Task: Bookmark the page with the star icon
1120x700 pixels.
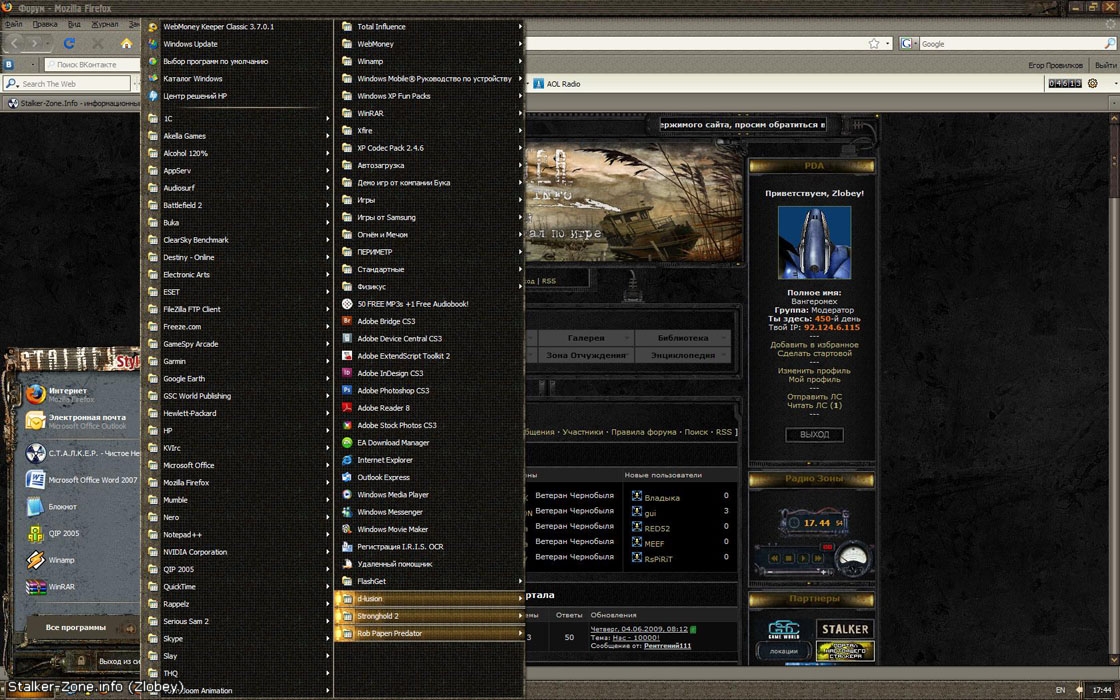Action: pyautogui.click(x=874, y=44)
